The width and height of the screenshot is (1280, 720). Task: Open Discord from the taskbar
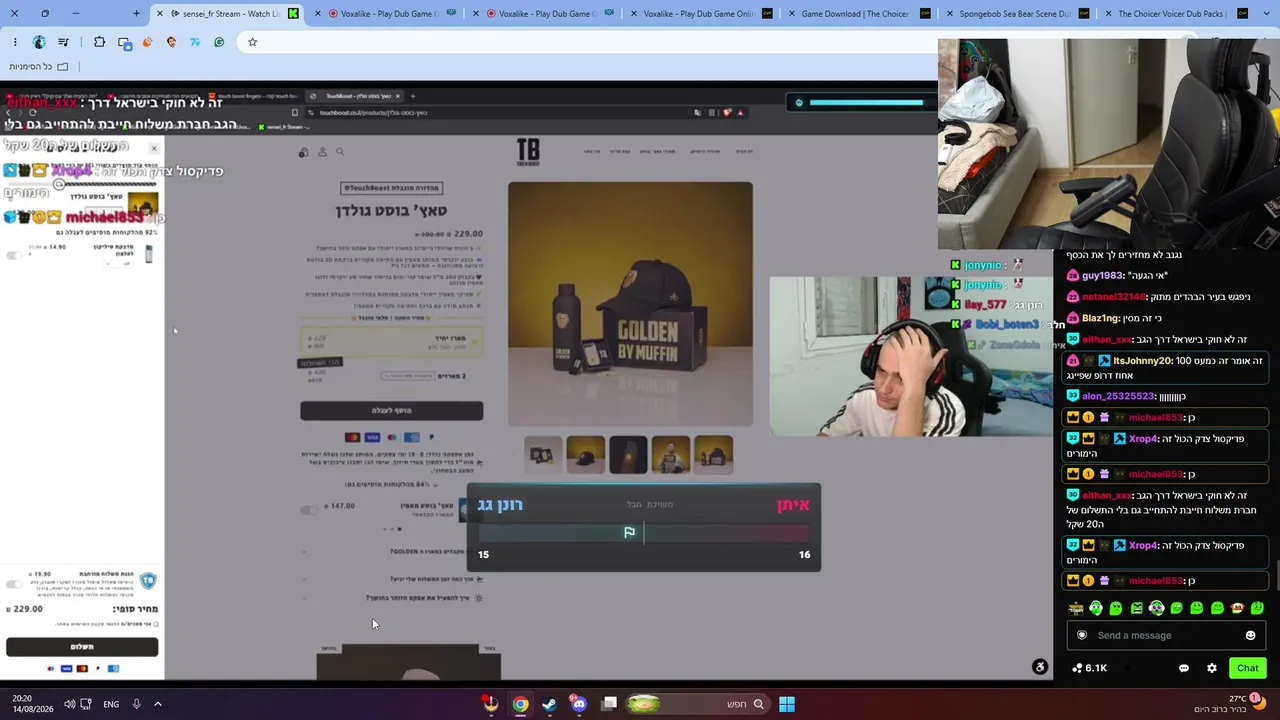(579, 704)
